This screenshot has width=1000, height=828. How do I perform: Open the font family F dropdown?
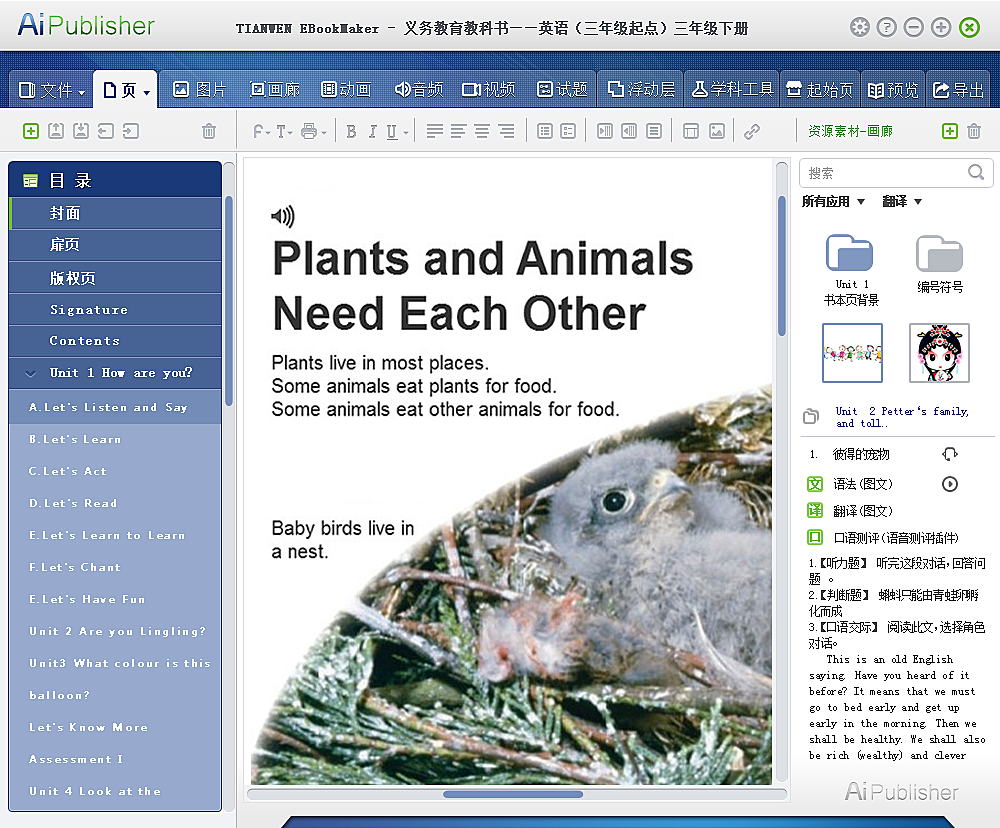click(x=261, y=131)
